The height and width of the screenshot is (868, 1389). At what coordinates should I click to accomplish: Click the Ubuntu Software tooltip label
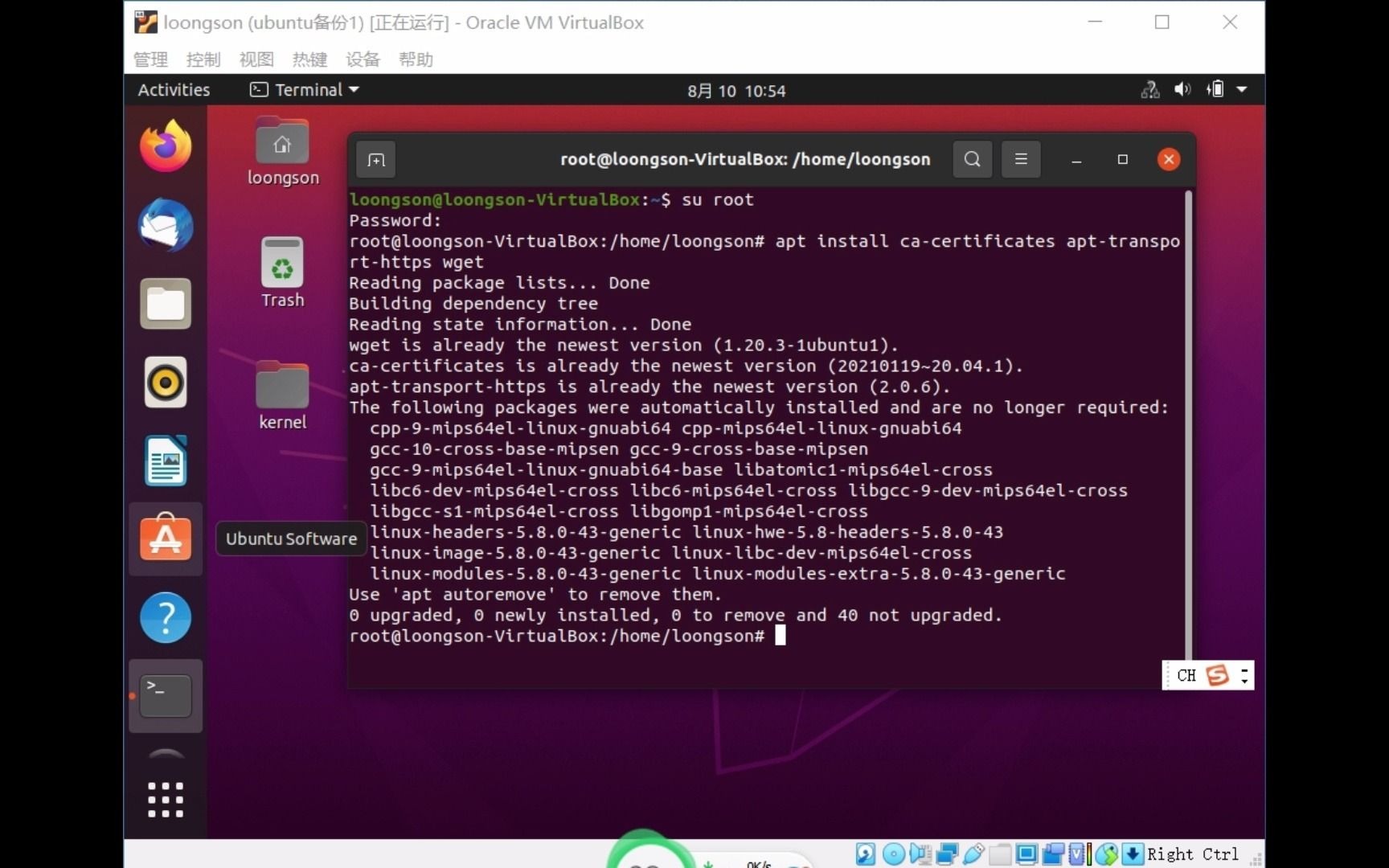pyautogui.click(x=291, y=538)
